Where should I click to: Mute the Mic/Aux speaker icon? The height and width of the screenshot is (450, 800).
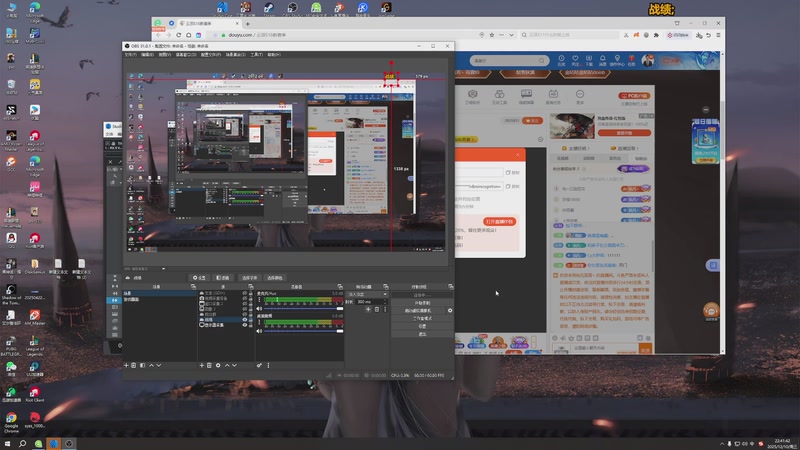coord(259,309)
